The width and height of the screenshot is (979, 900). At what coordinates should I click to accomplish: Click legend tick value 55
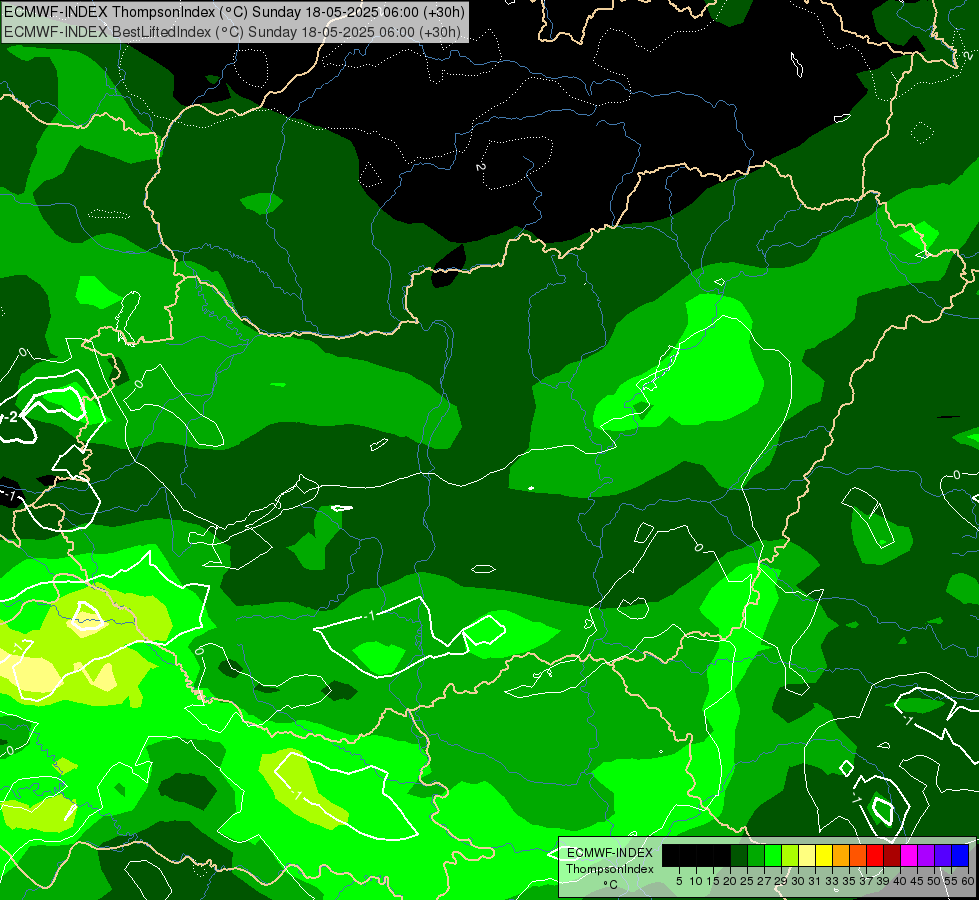click(951, 881)
